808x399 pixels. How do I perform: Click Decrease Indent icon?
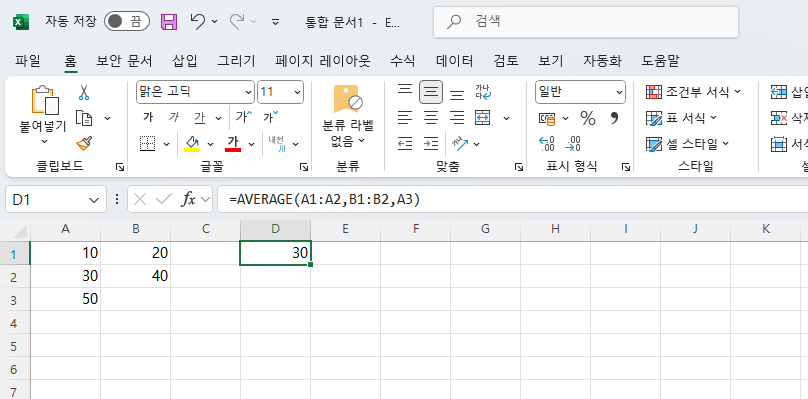pos(405,144)
